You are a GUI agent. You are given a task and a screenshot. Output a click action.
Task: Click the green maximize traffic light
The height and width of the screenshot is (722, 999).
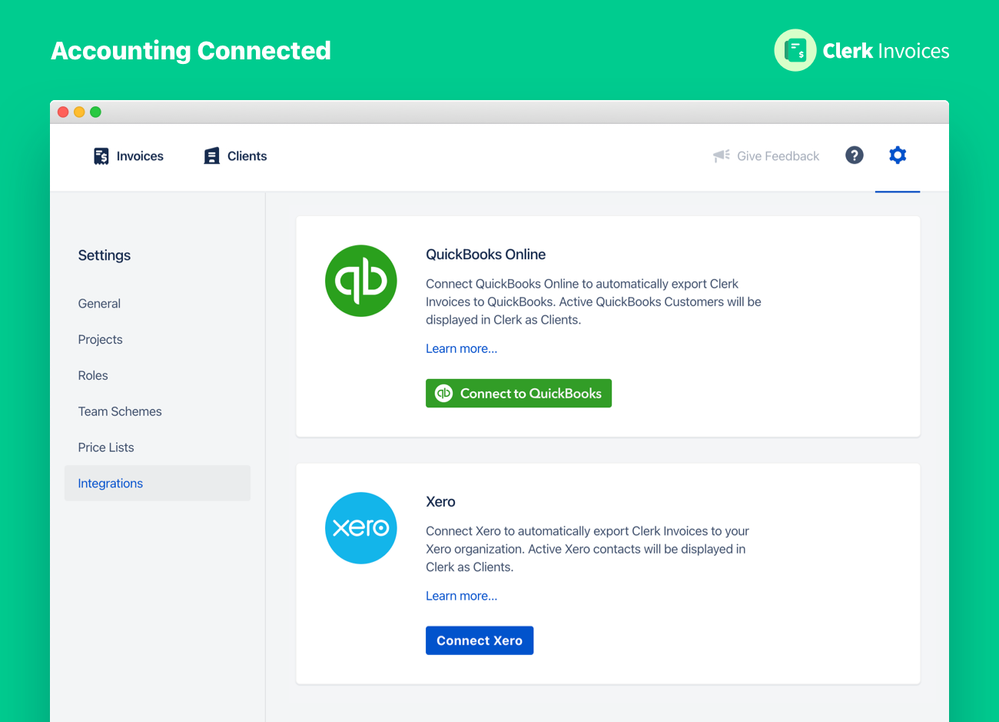click(x=95, y=112)
